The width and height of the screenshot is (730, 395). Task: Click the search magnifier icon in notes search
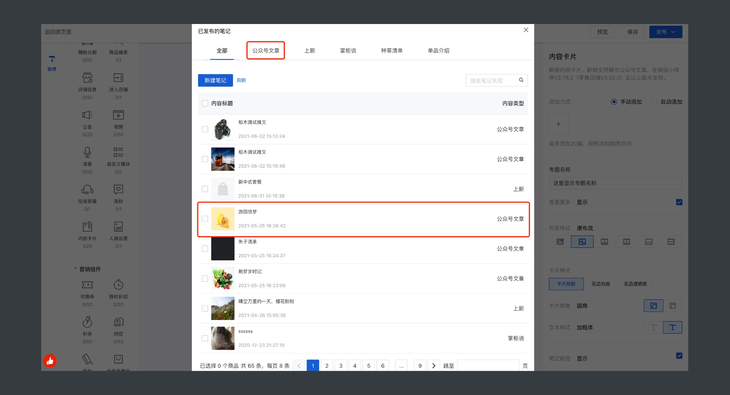coord(521,80)
